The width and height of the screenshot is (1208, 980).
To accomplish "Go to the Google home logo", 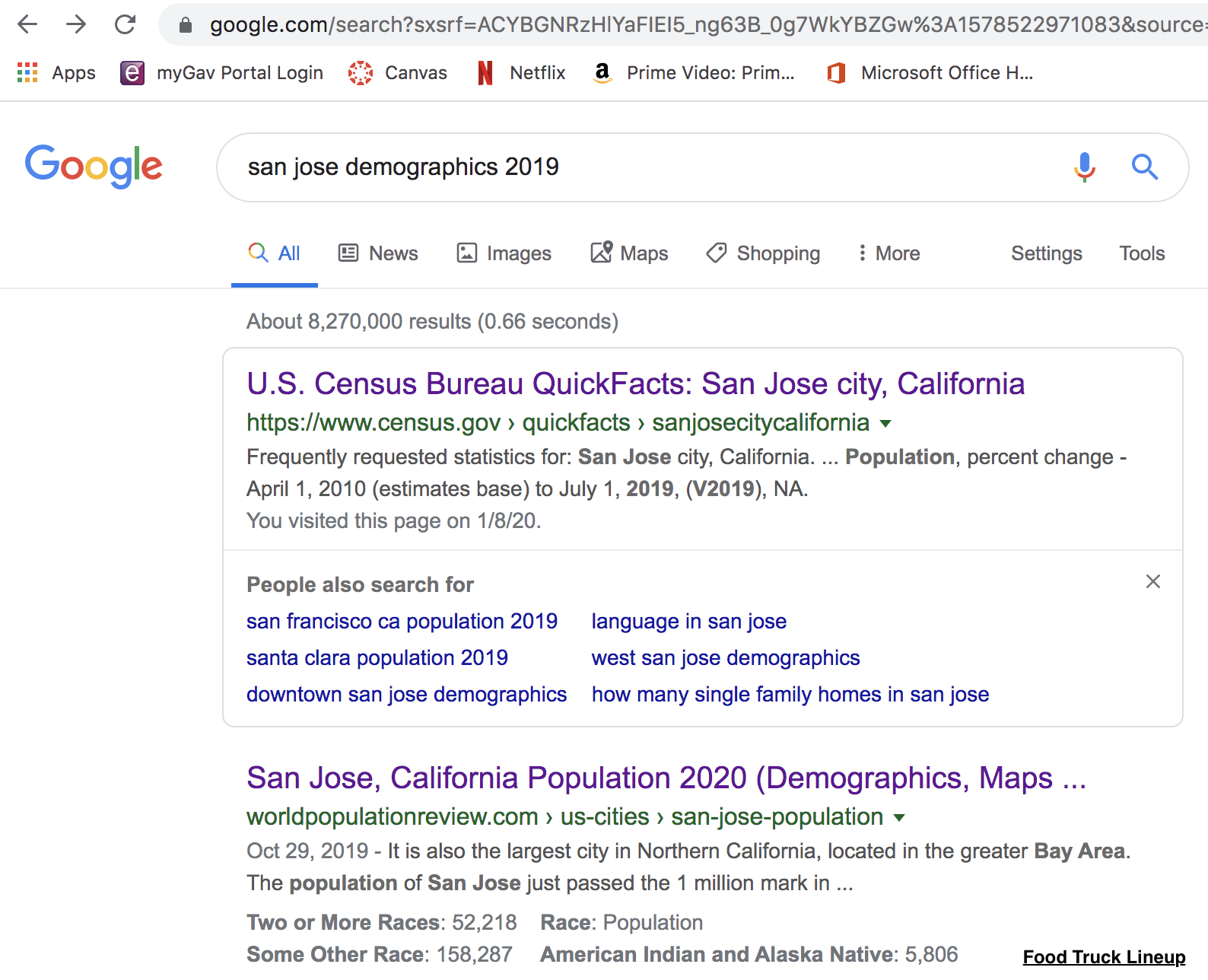I will point(94,167).
